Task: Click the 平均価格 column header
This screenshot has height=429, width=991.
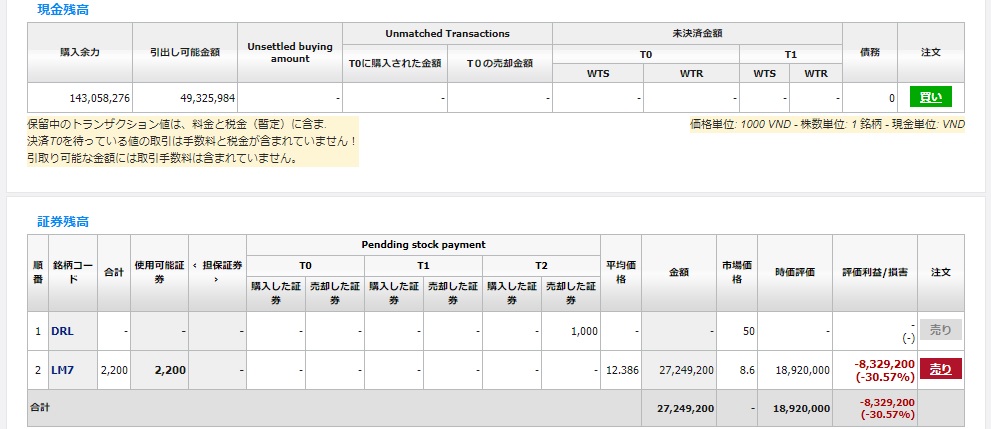Action: pyautogui.click(x=620, y=272)
